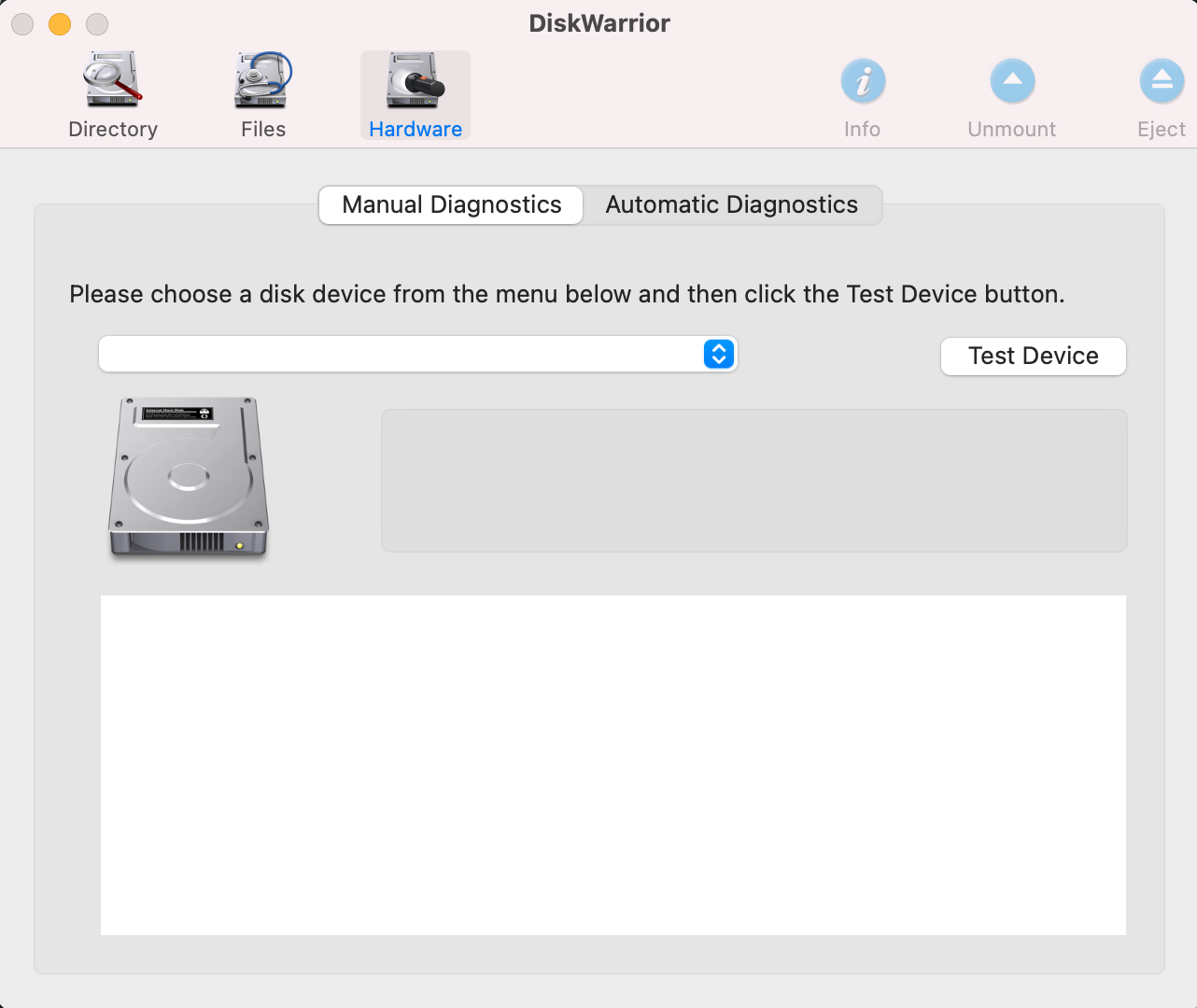Open the Directory toolbar section

tap(113, 95)
